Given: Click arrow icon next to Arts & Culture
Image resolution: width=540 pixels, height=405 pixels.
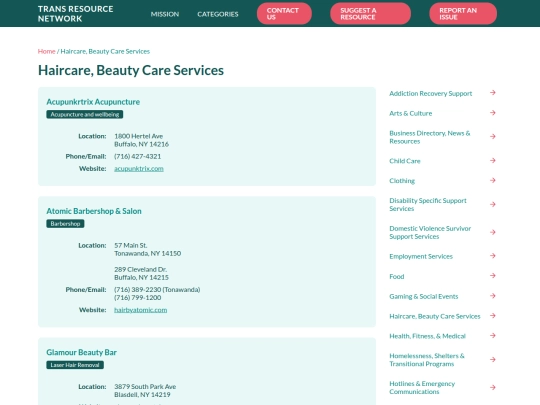Looking at the screenshot, I should [x=493, y=113].
